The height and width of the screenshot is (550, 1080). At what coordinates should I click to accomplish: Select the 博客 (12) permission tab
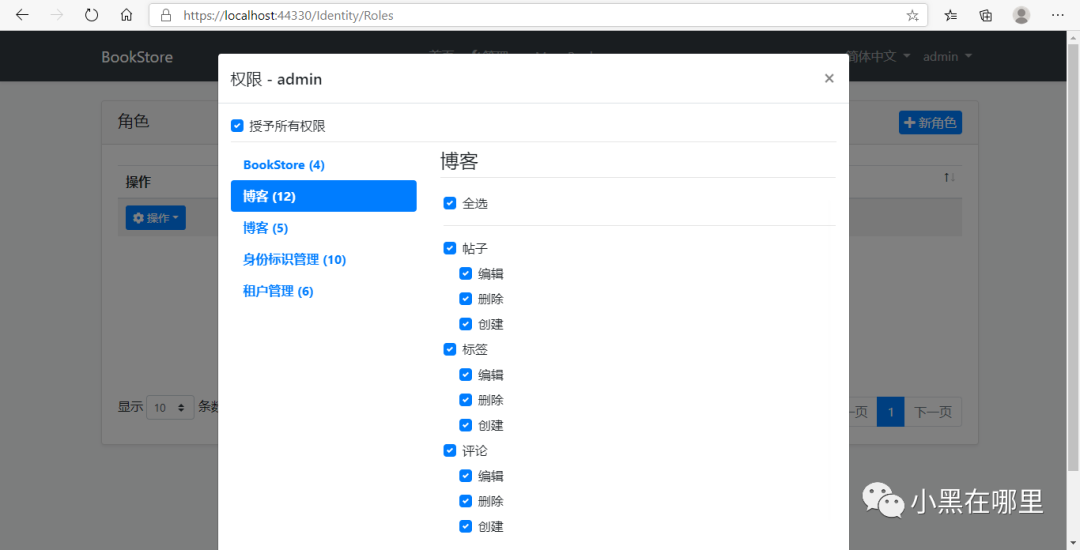tap(324, 196)
